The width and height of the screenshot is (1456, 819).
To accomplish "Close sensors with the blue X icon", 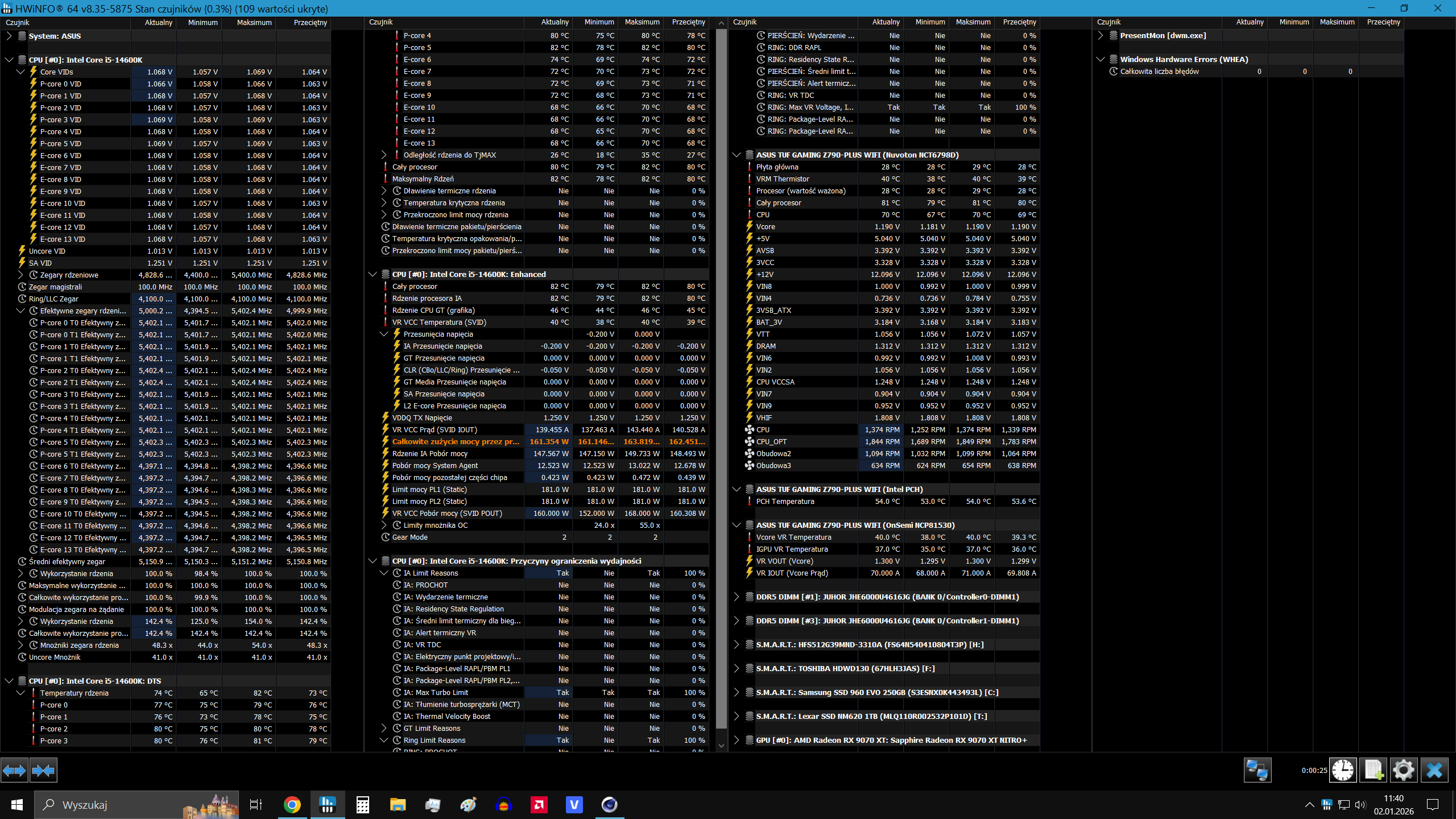I will 1434,771.
